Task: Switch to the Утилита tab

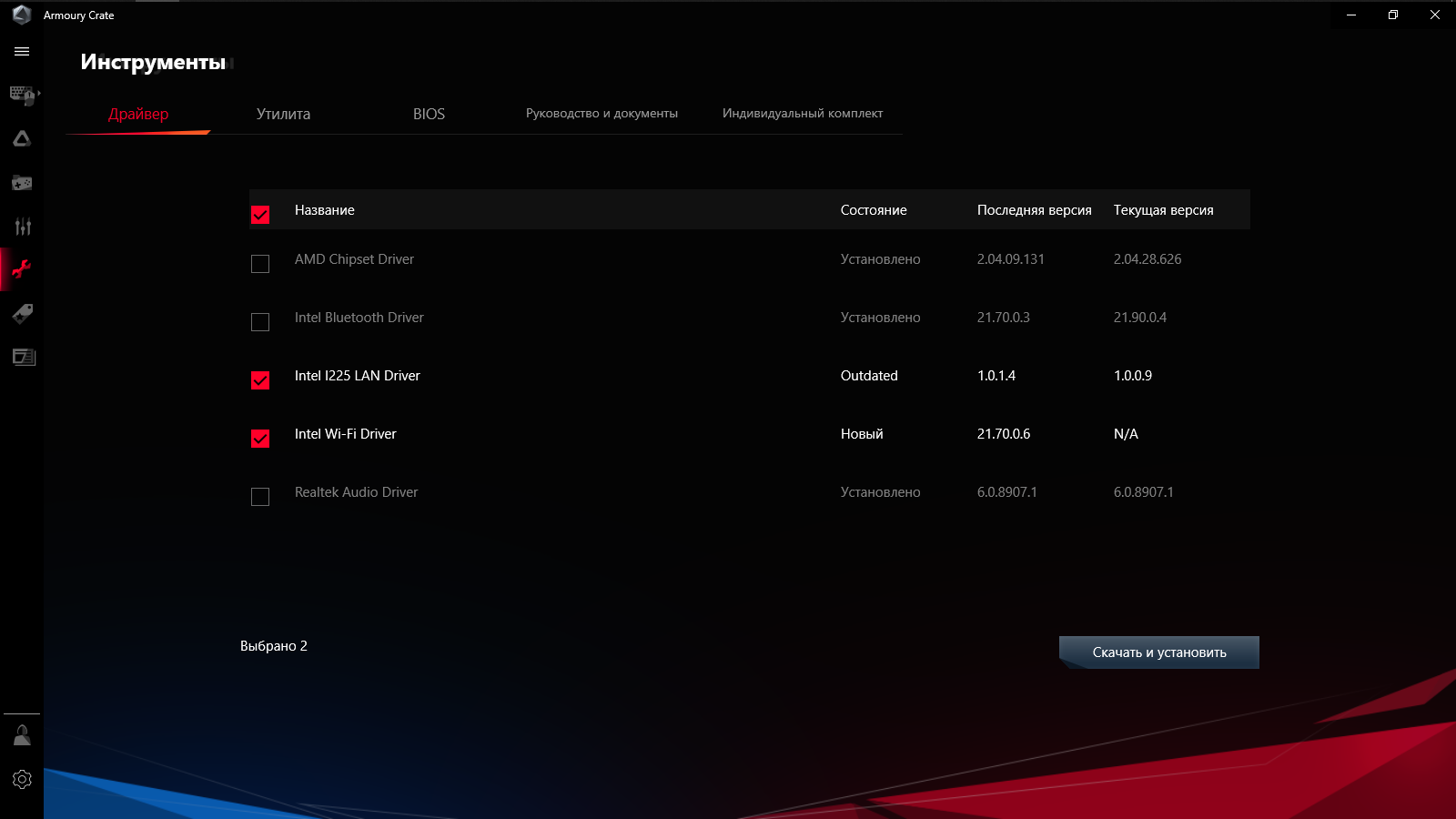Action: [x=283, y=114]
